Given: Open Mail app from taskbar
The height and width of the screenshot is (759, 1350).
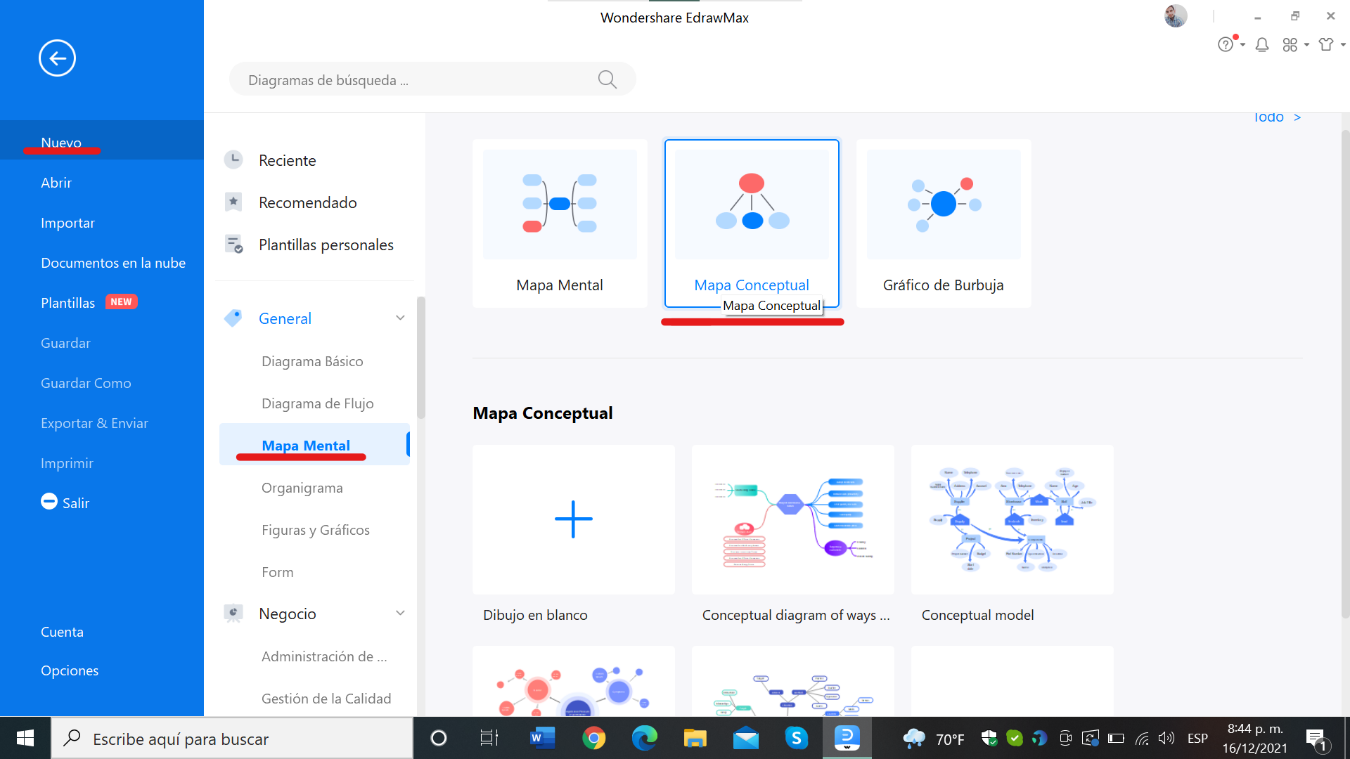Looking at the screenshot, I should click(x=745, y=738).
